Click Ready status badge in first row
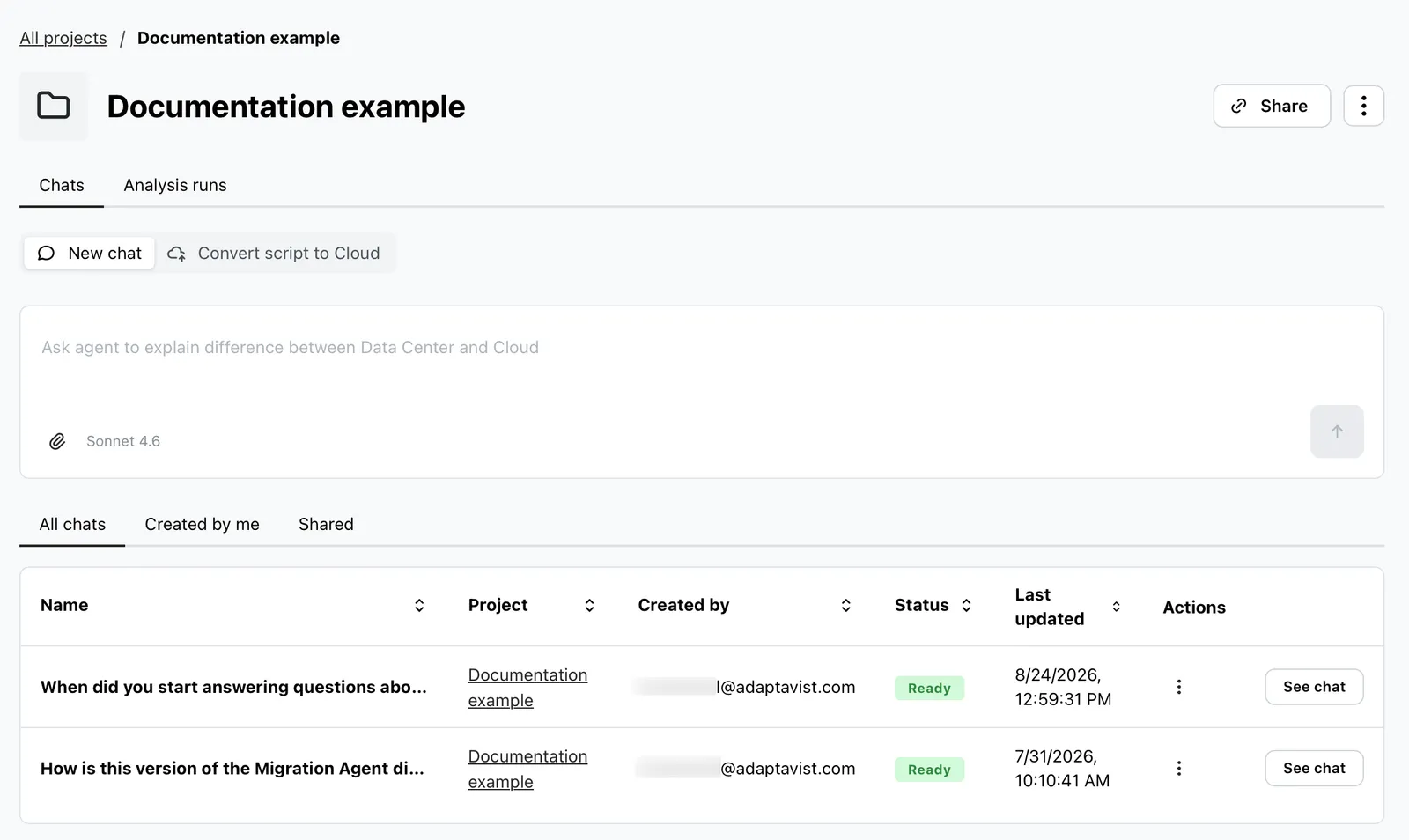Screen dimensions: 1409x840 point(929,689)
